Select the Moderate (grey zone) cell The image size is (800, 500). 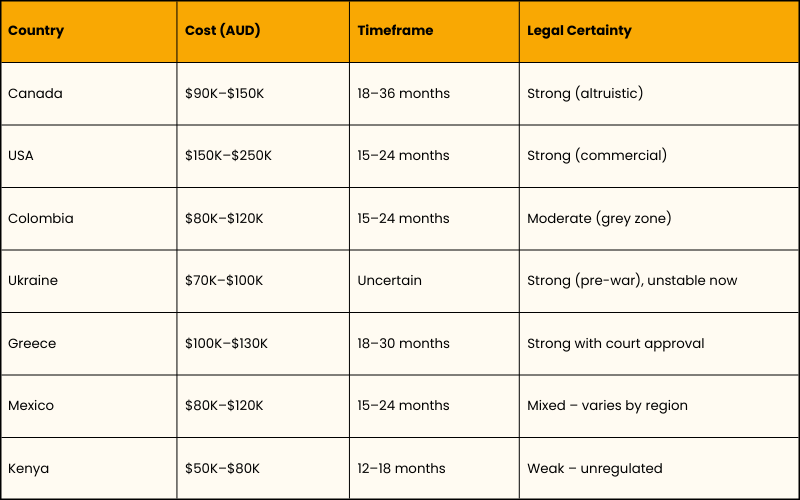(600, 218)
